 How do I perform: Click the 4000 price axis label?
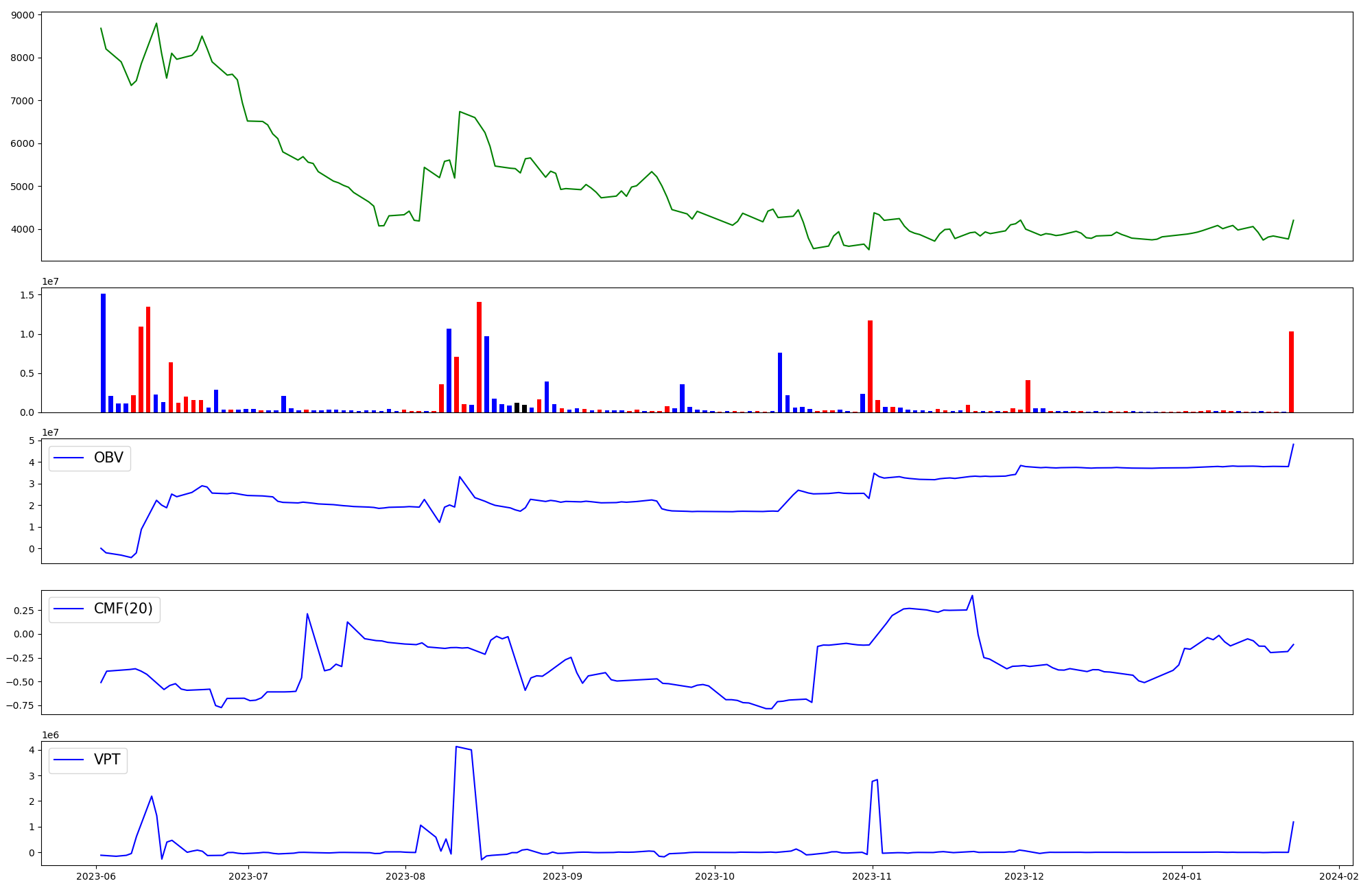coord(23,229)
